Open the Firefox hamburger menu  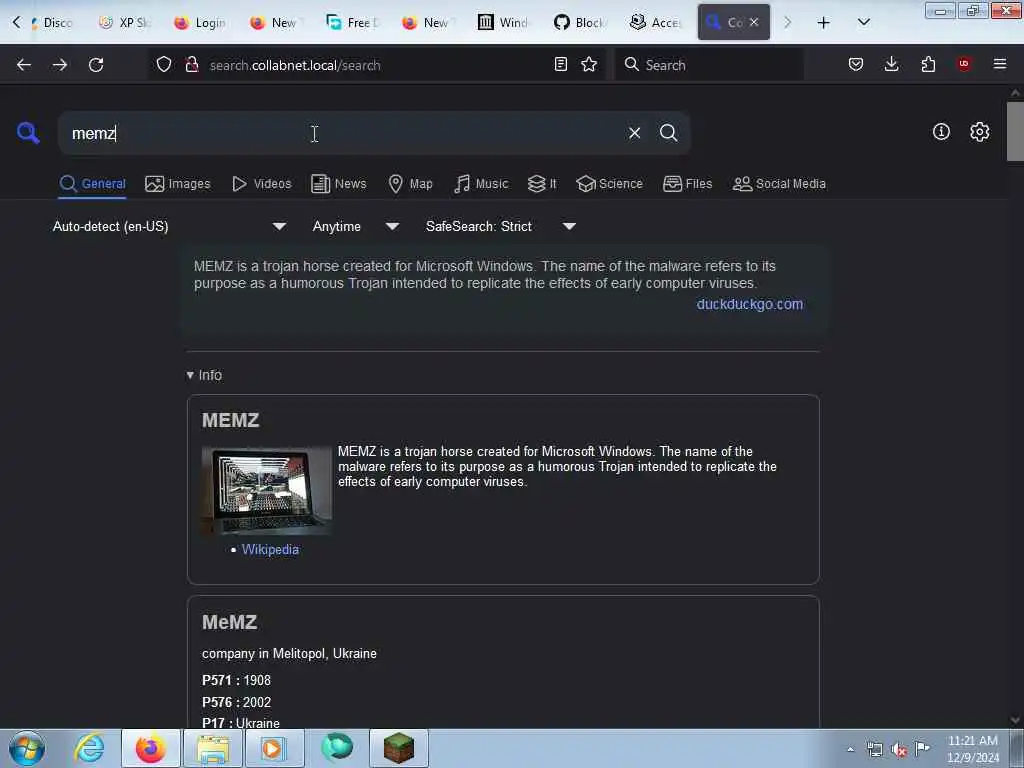coord(1000,64)
